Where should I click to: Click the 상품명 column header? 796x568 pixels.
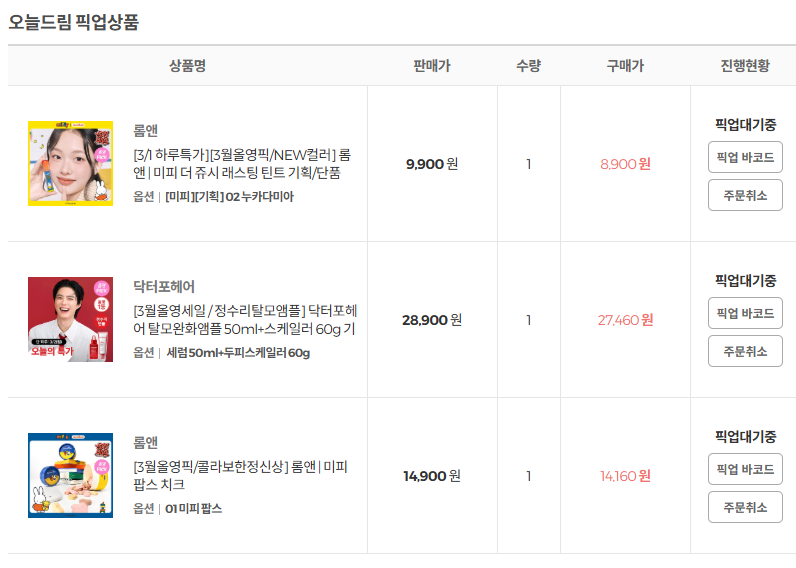coord(187,66)
